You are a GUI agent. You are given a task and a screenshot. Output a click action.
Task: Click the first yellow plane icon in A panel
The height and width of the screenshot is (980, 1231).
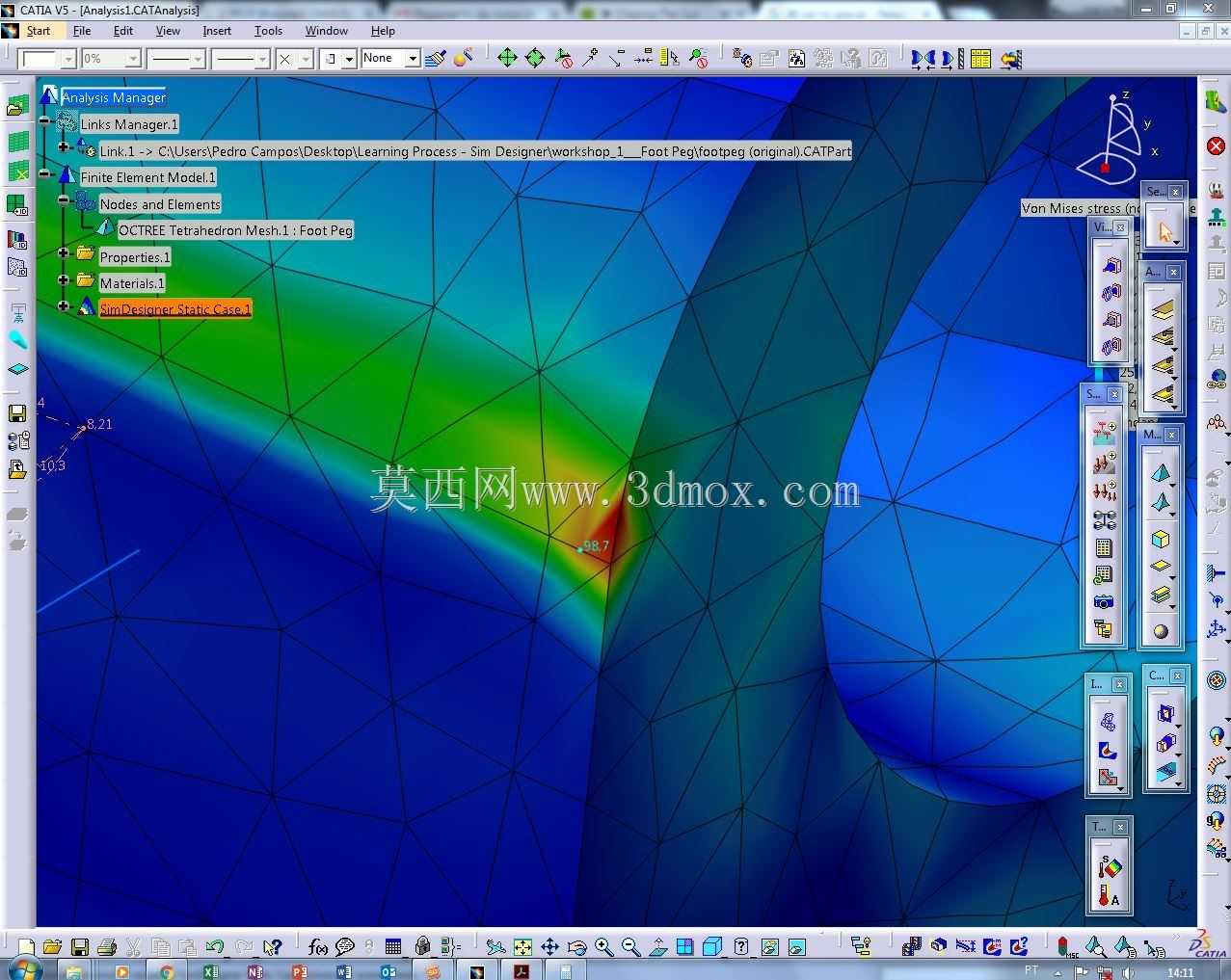click(x=1164, y=310)
